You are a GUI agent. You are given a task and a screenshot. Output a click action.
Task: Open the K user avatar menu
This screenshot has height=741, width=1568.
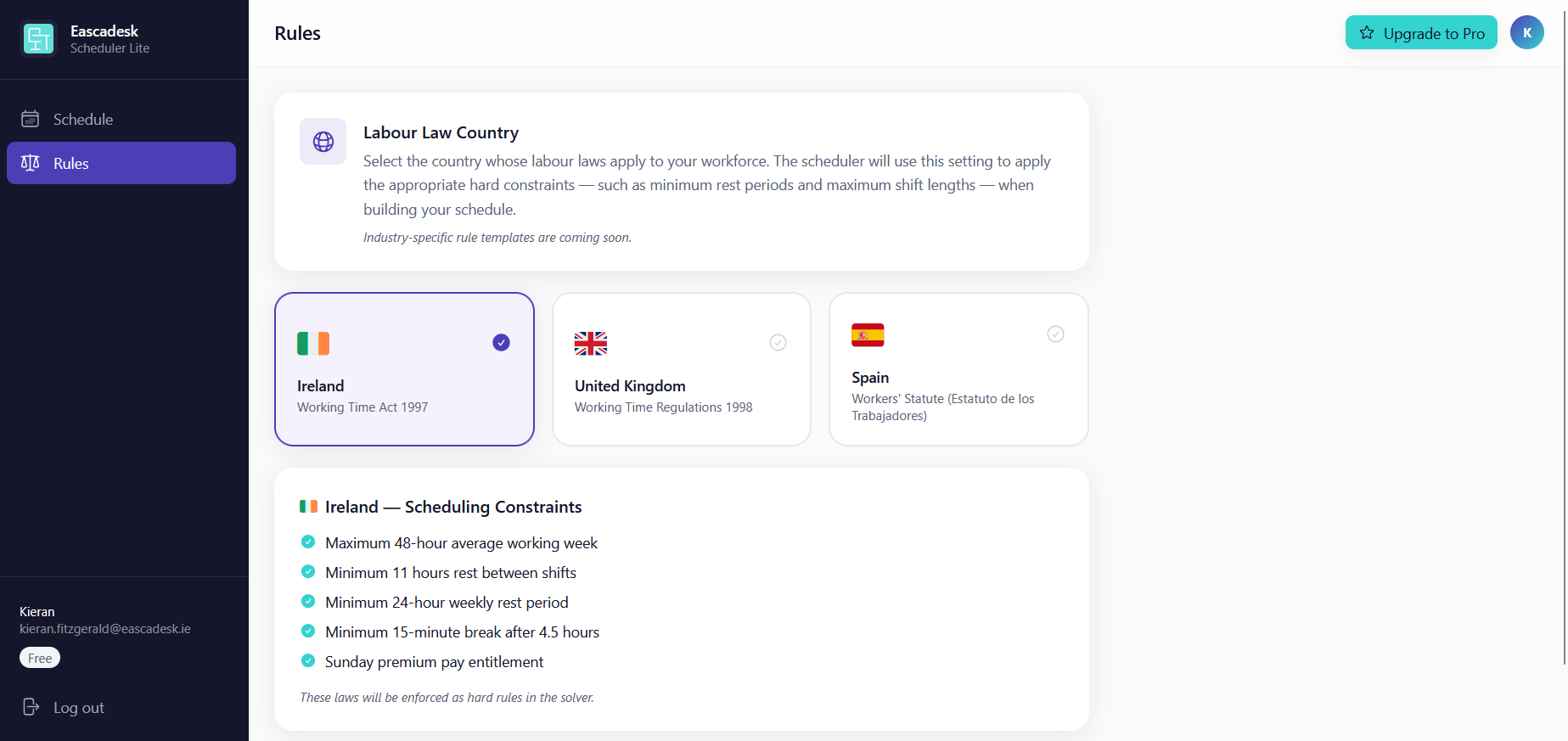coord(1526,33)
